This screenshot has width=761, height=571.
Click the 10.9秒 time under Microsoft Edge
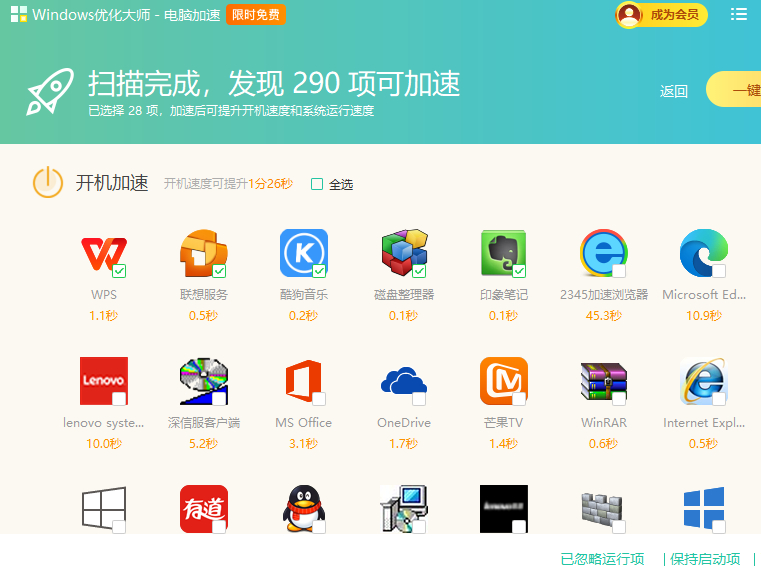(x=704, y=316)
